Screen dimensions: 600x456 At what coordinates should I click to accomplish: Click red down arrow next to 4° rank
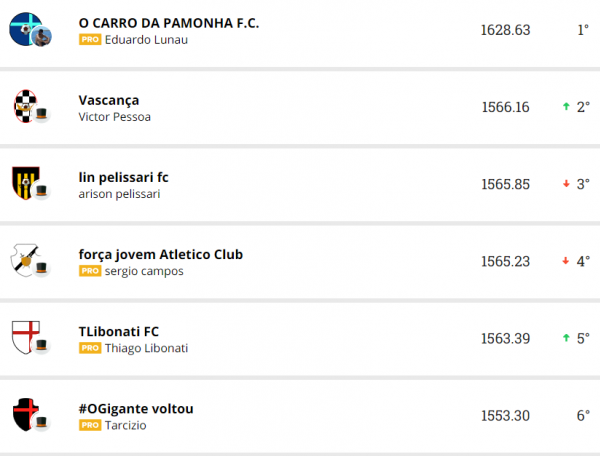(566, 261)
